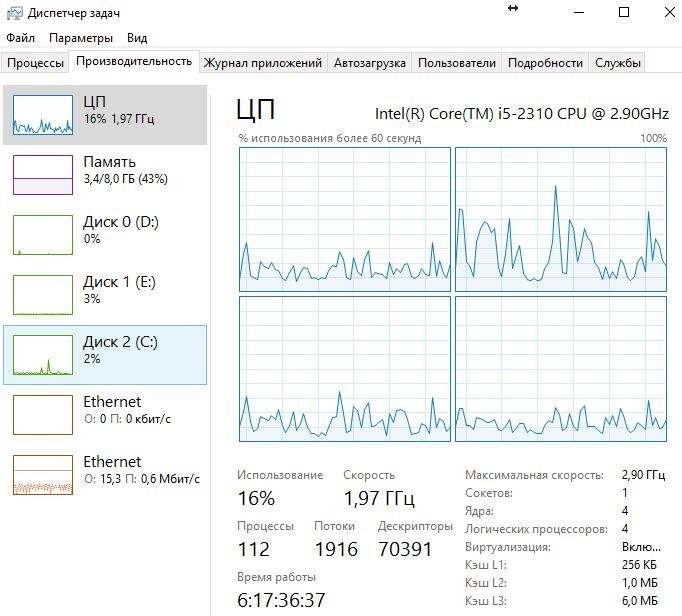Select Ethernet with 0,6 Мбит/с

[105, 475]
